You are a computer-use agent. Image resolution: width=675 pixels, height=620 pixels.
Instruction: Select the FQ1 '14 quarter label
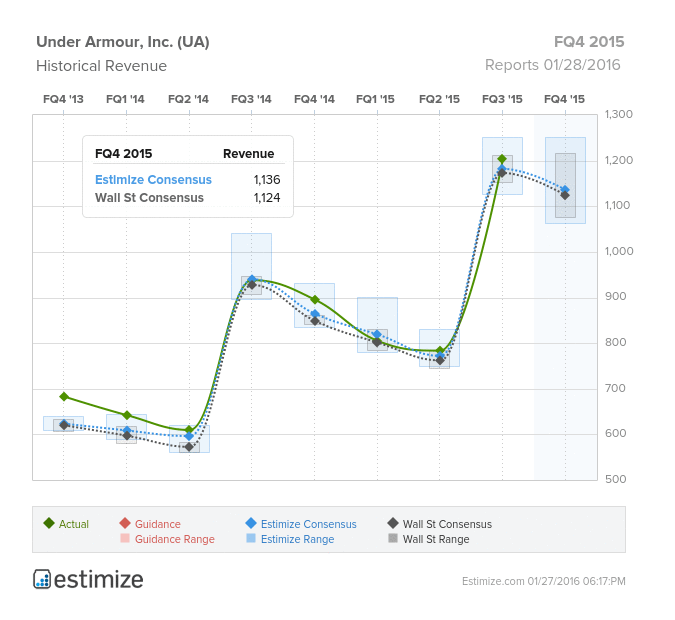click(125, 99)
